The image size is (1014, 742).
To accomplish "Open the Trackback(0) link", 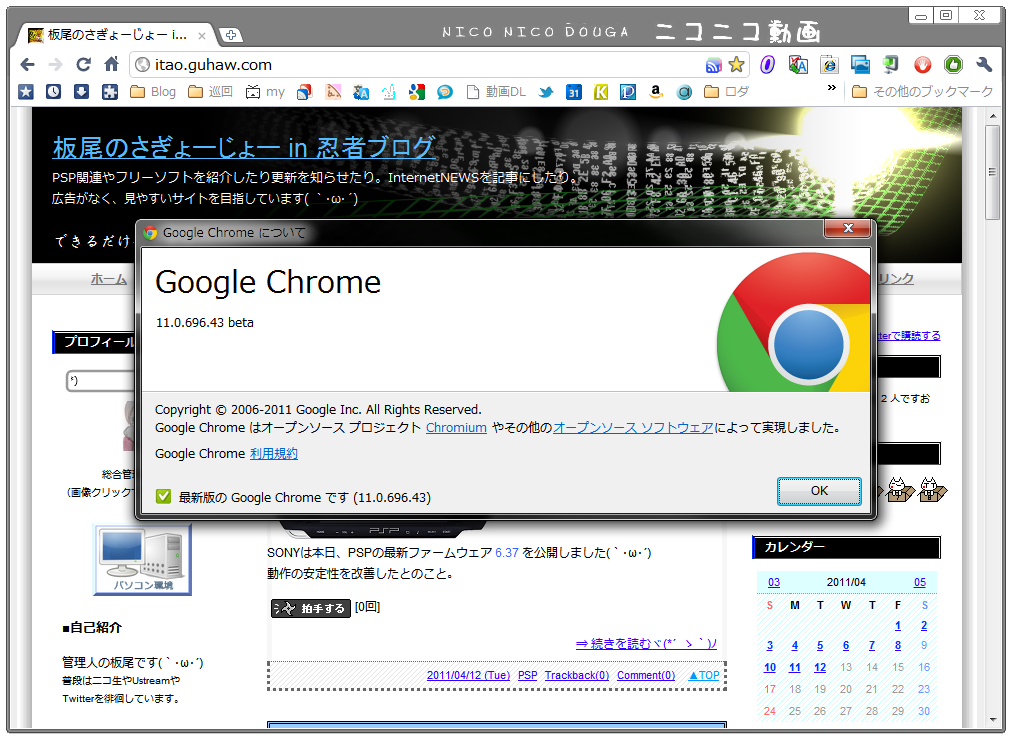I will click(x=577, y=675).
